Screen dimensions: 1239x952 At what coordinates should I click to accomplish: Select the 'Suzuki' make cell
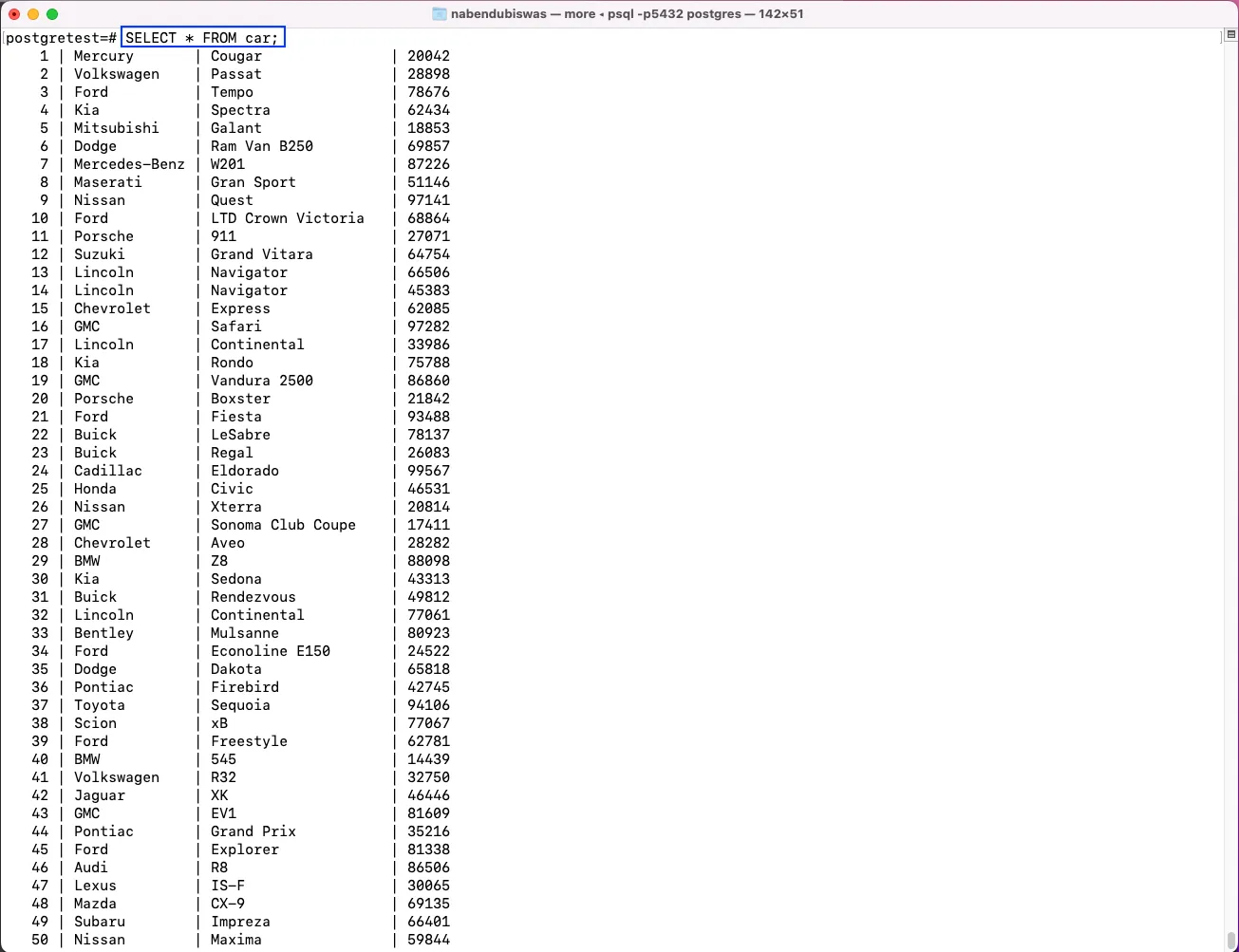click(x=100, y=254)
